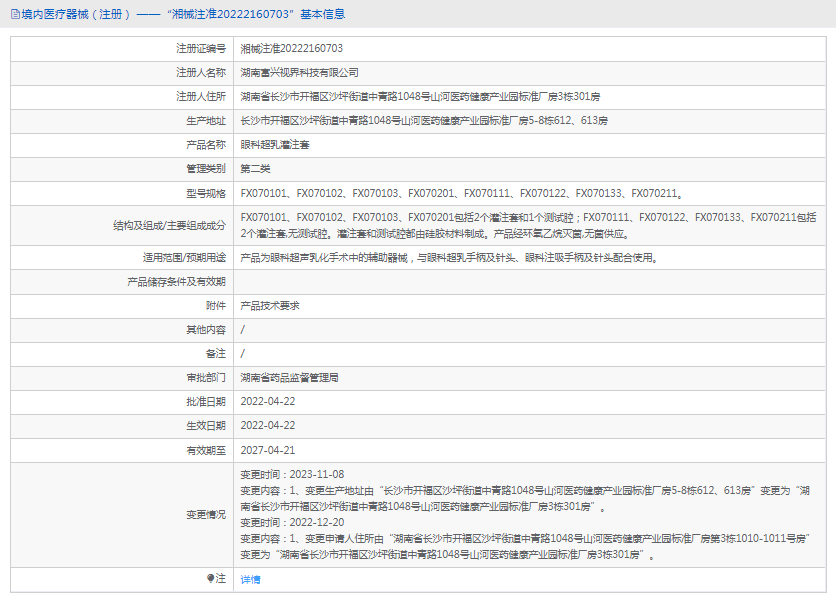Screen dimensions: 836x601
Task: Click the bulb icon next to 注
Action: coord(210,578)
